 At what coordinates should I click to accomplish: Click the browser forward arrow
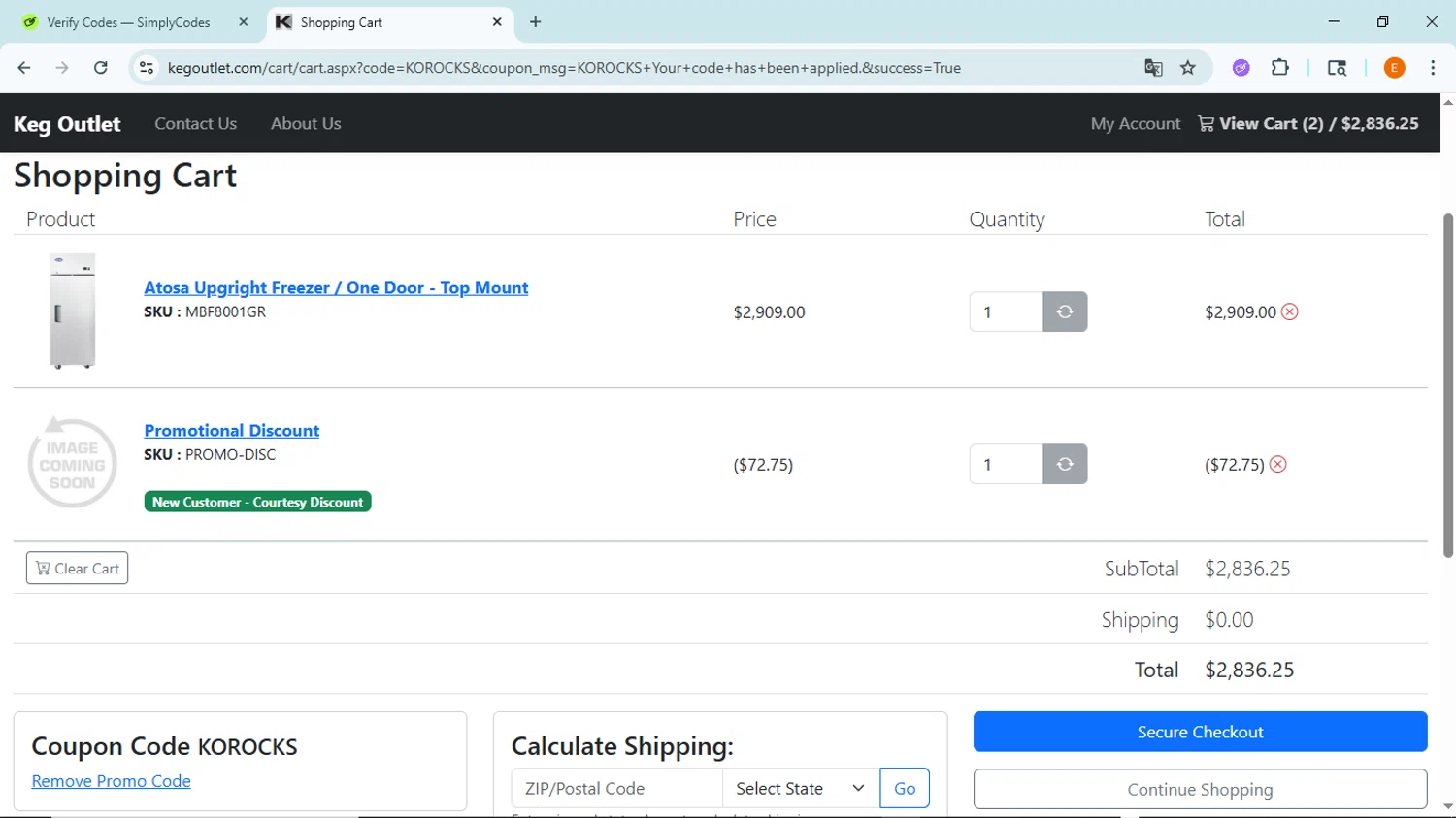click(x=62, y=68)
